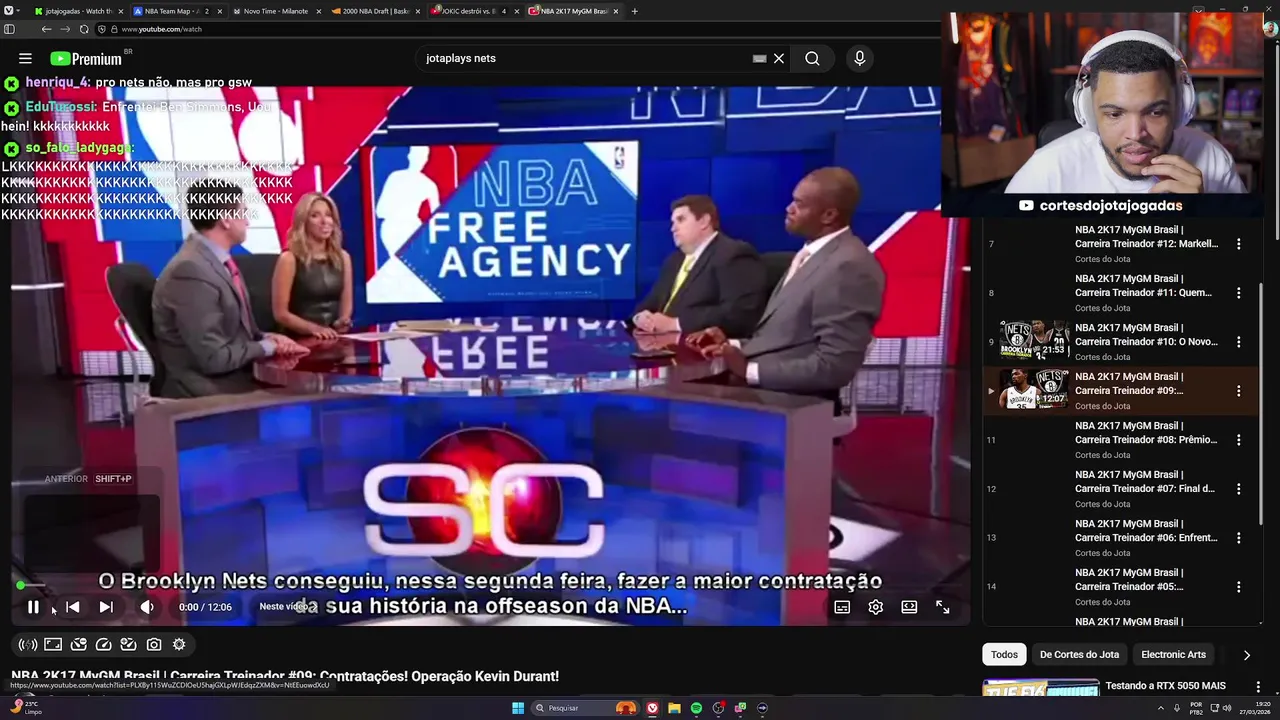This screenshot has height=720, width=1280.
Task: Open the YouTube guide hamburger menu
Action: 25,59
